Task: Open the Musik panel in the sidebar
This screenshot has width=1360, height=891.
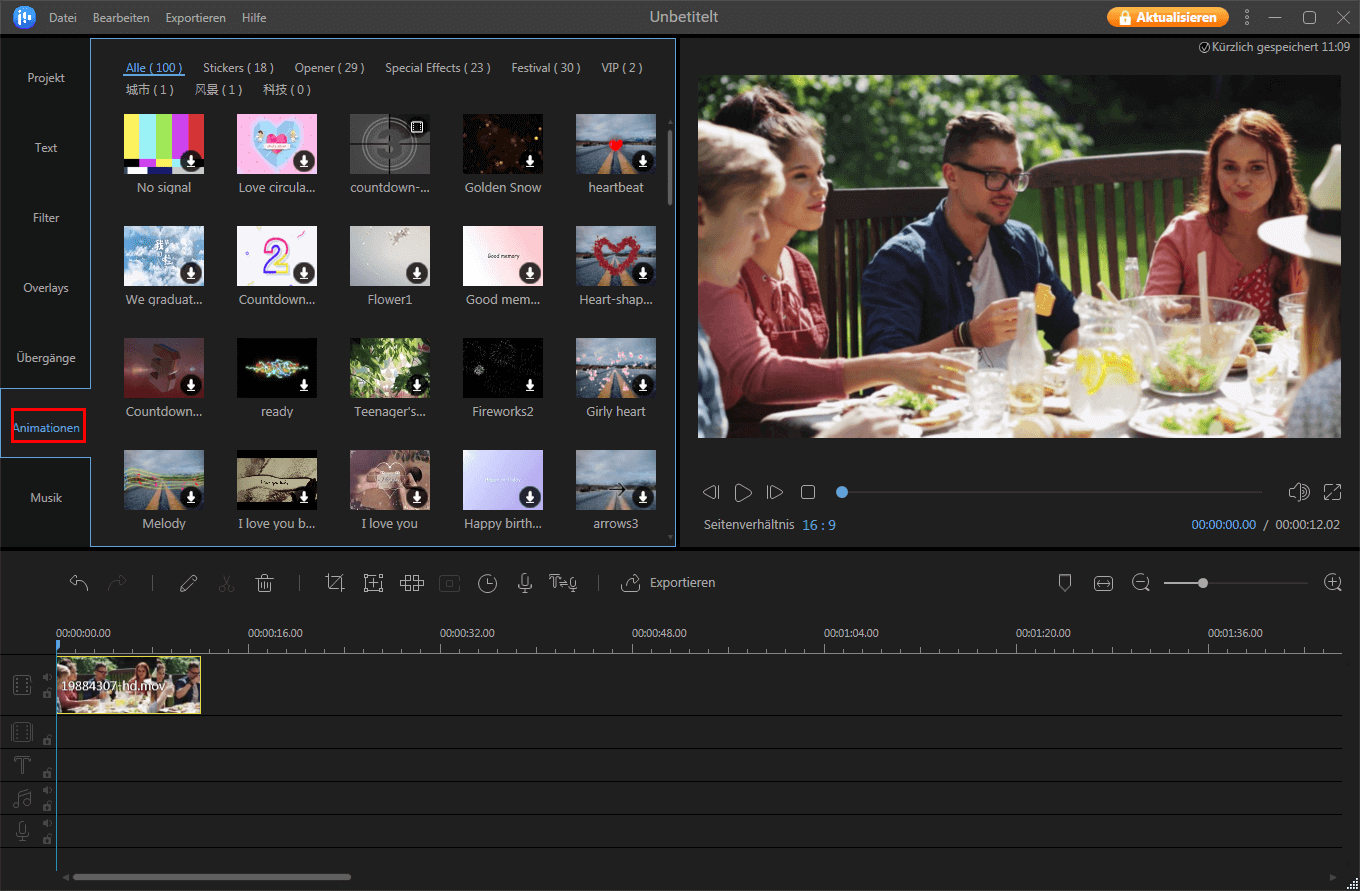Action: [45, 497]
